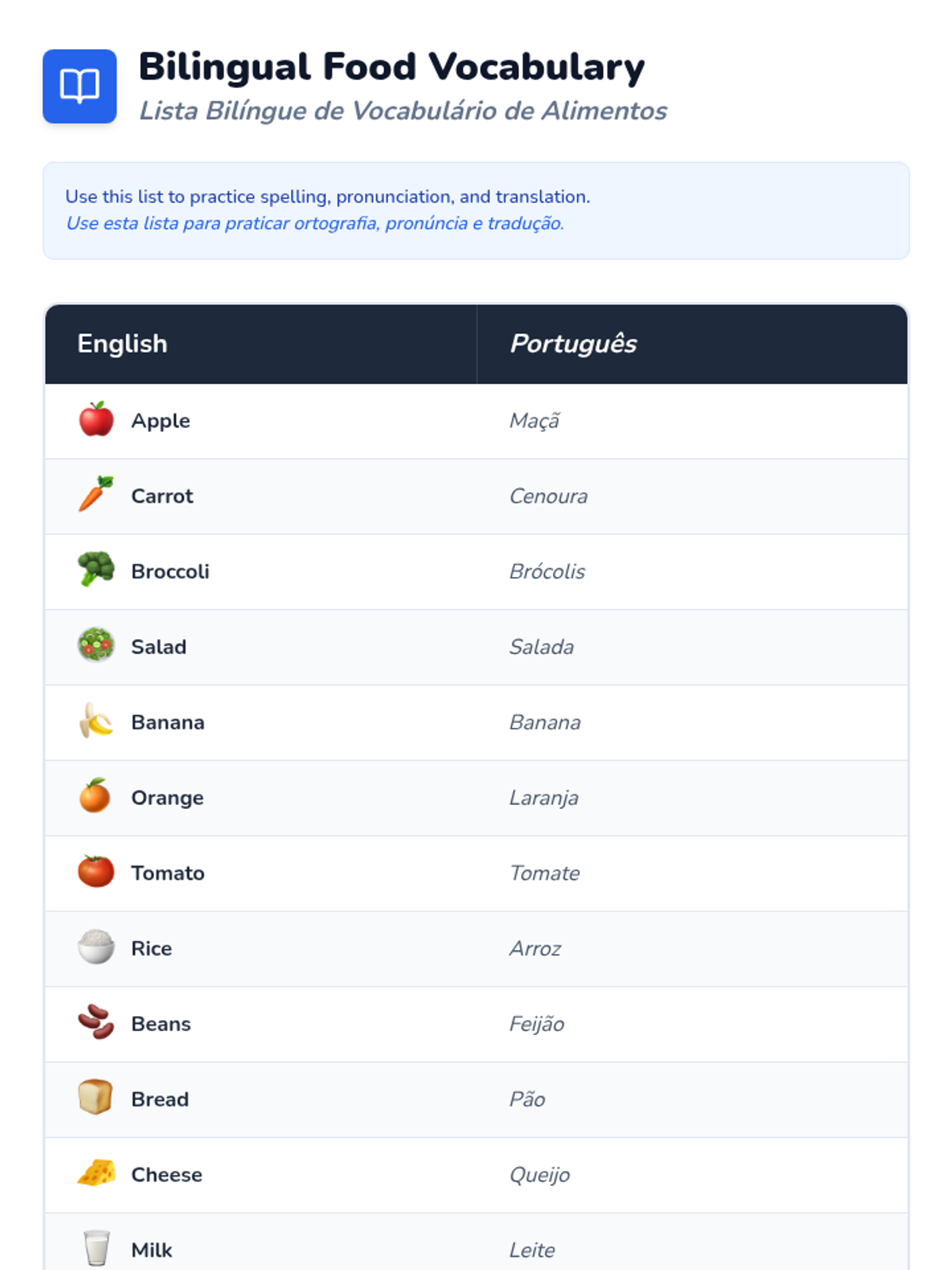Select the Portuguese word Maçã
This screenshot has height=1270, width=952.
point(535,421)
